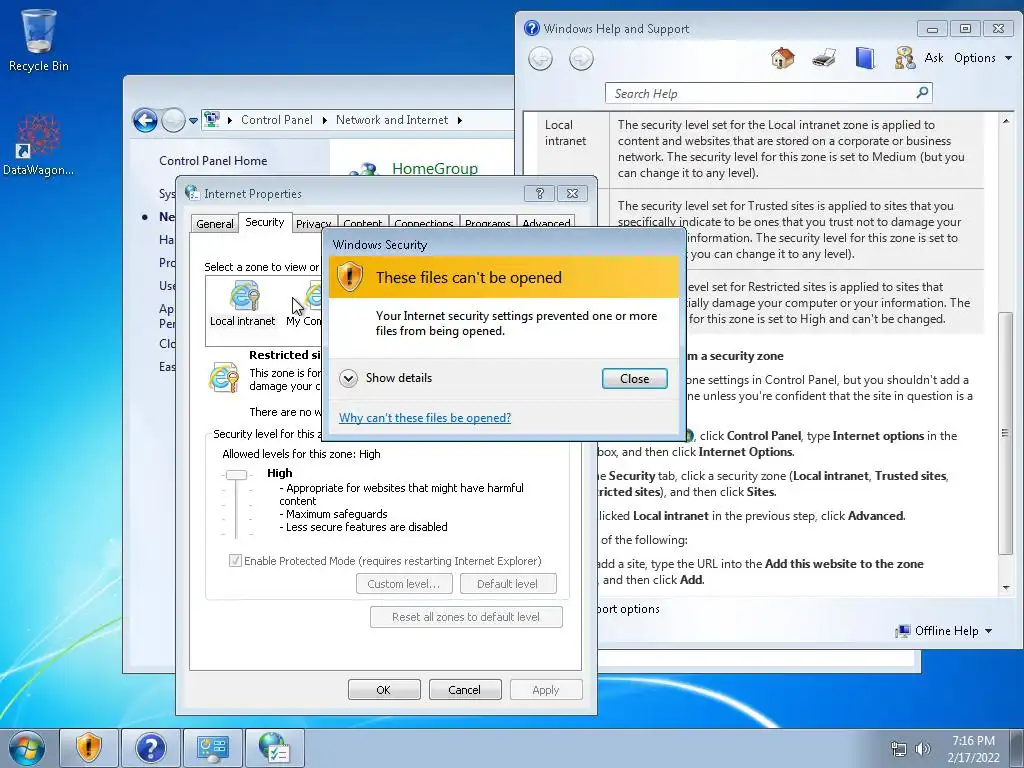
Task: Open the HomeGroup link
Action: 435,168
